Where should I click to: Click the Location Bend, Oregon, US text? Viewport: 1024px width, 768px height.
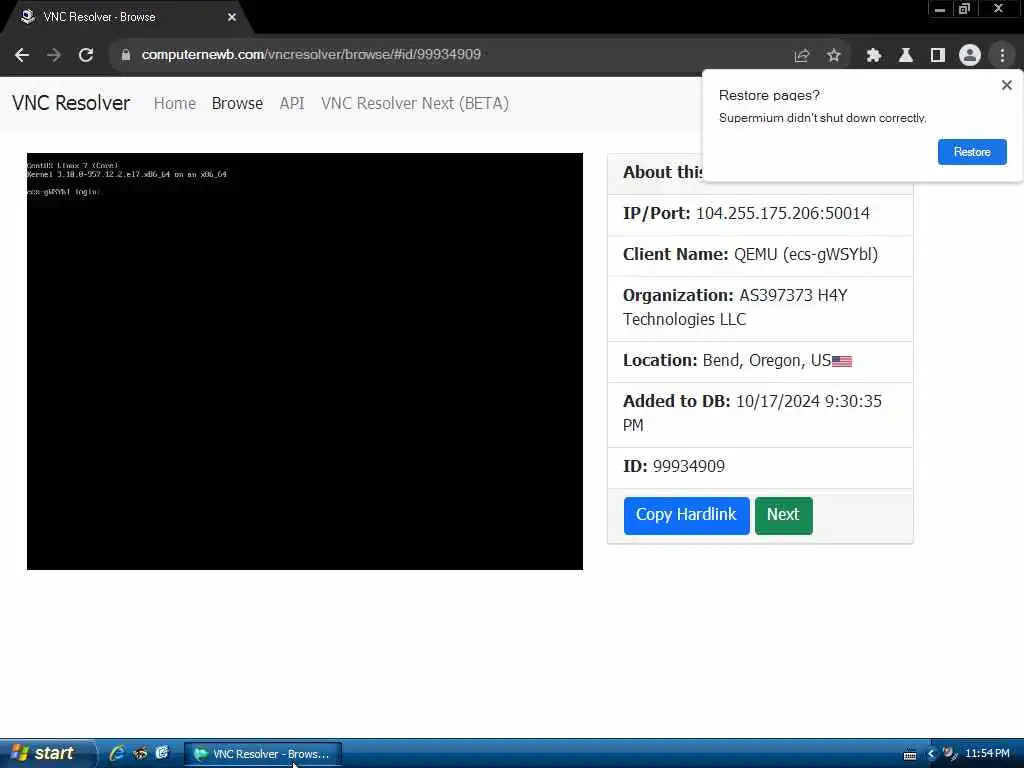(x=727, y=360)
